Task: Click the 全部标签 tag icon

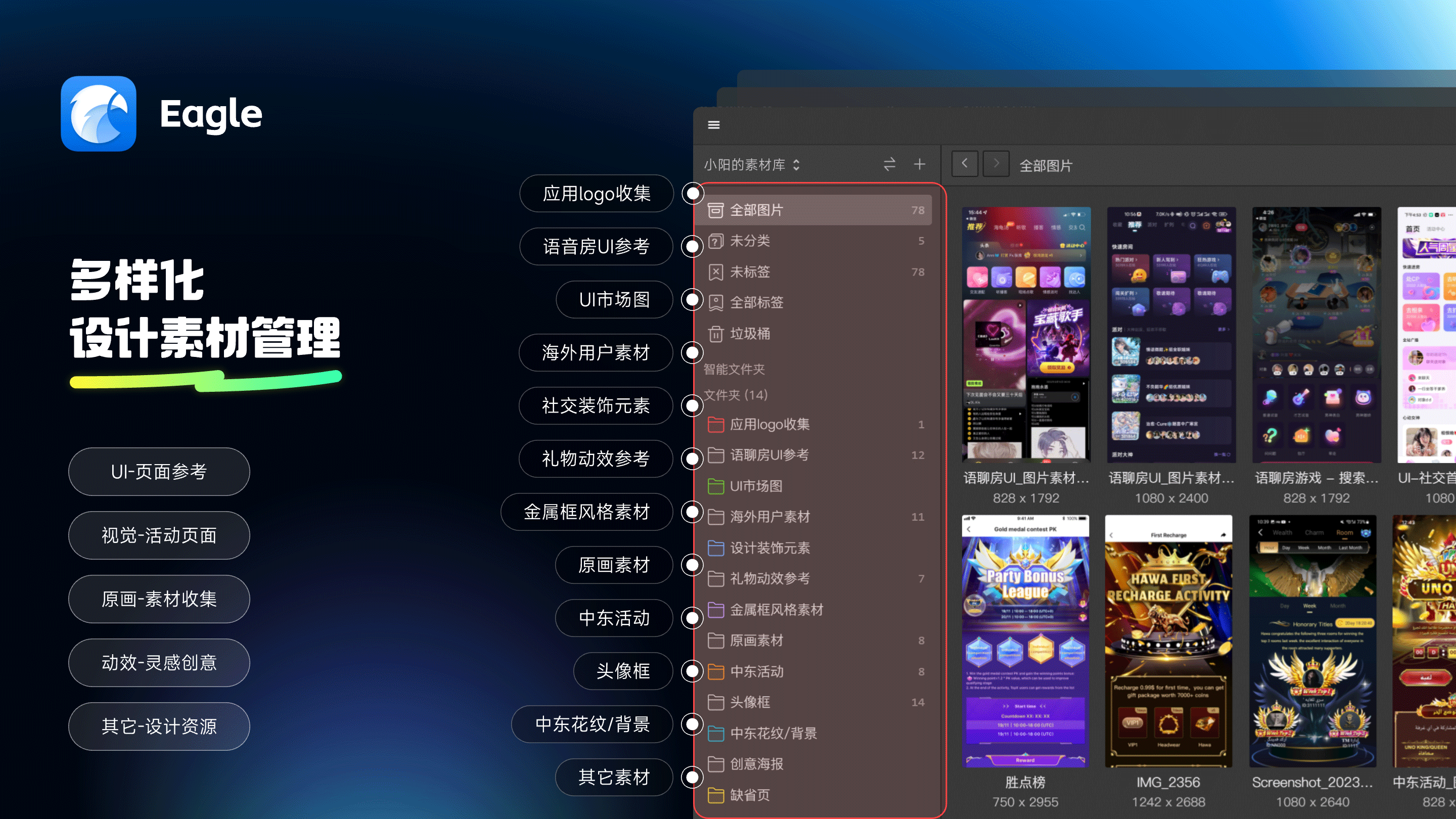Action: coord(715,302)
